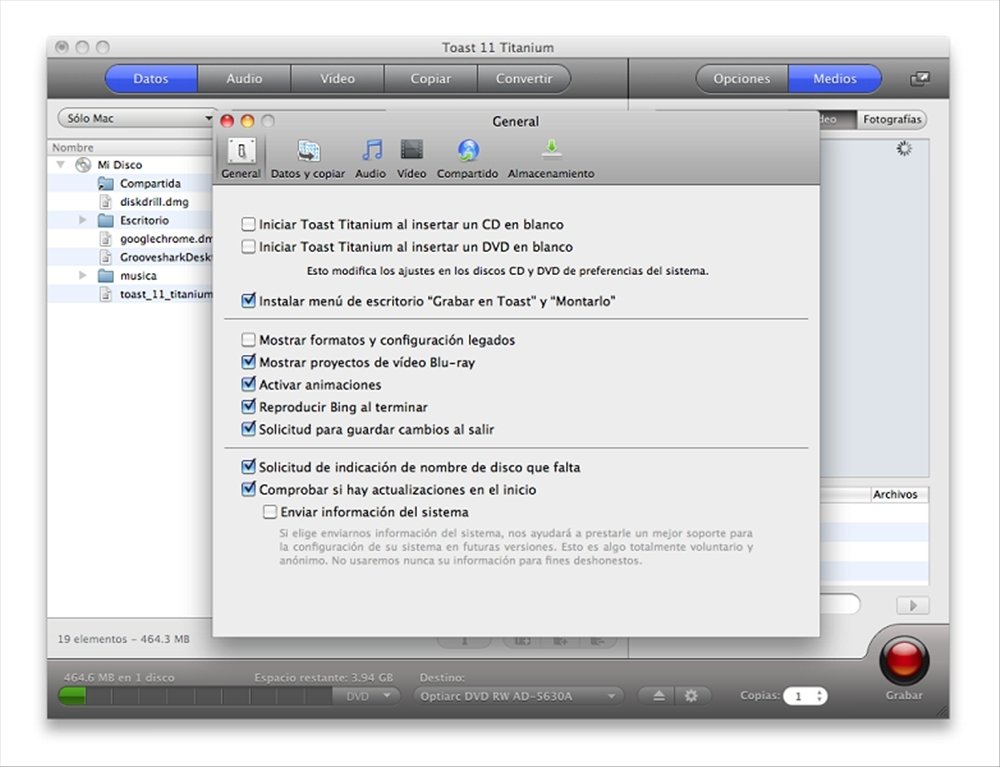Viewport: 1000px width, 767px height.
Task: Click the Copias number field
Action: coord(798,696)
